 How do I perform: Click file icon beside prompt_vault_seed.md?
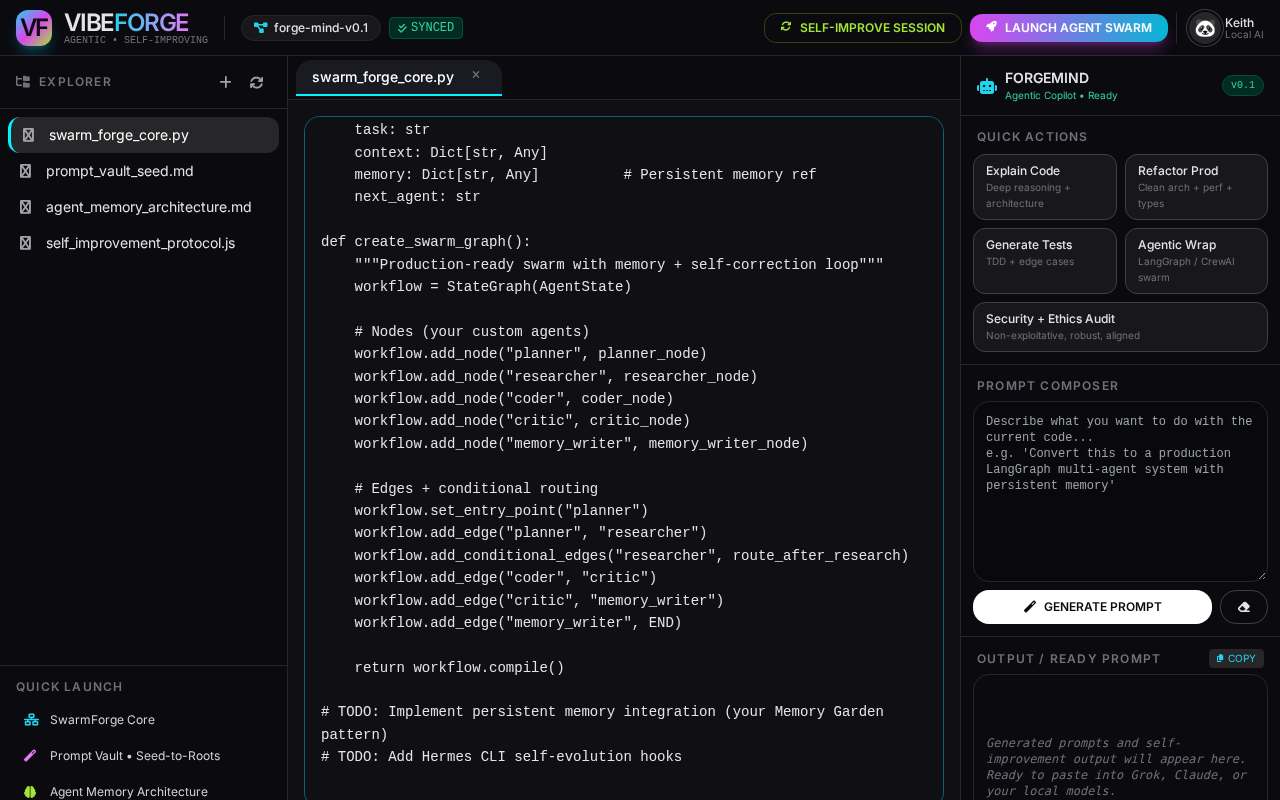26,171
